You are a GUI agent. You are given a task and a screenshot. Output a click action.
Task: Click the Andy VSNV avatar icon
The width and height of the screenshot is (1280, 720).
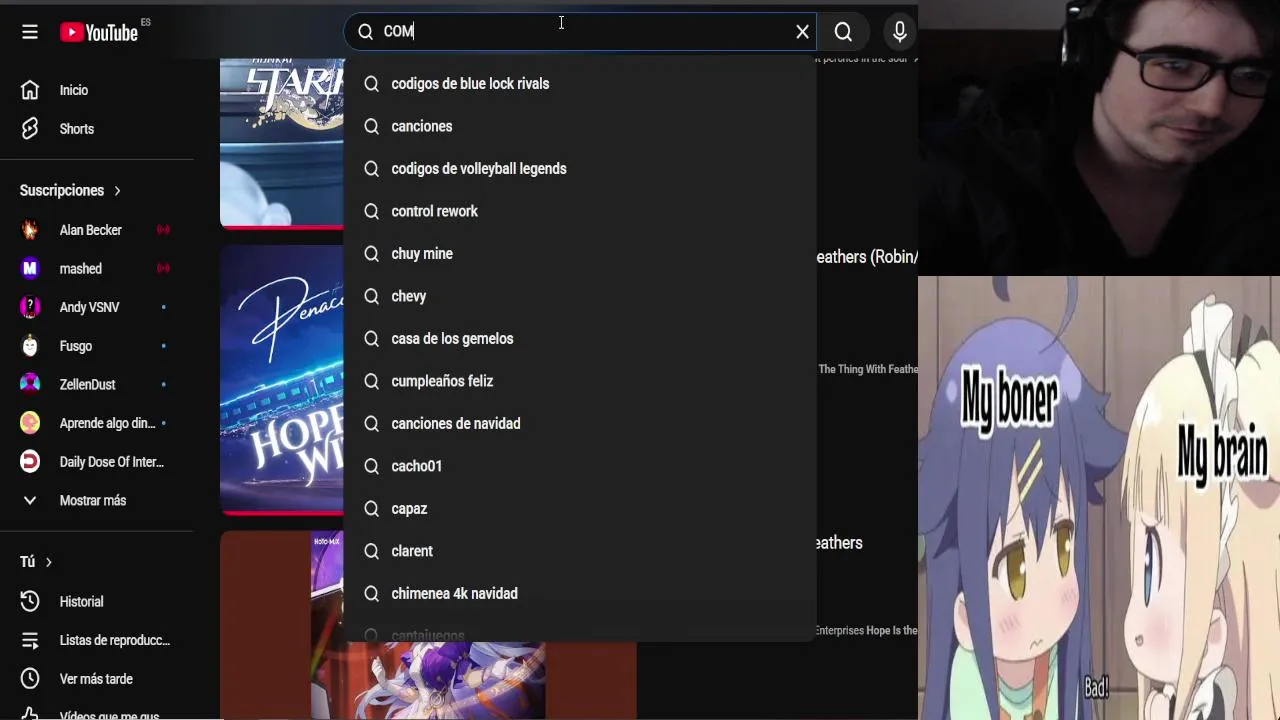(x=30, y=307)
